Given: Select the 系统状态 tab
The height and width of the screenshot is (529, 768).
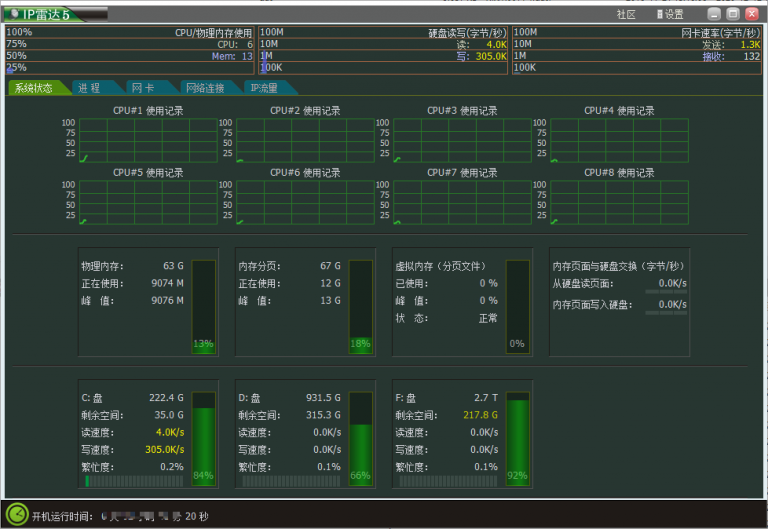Looking at the screenshot, I should tap(35, 88).
